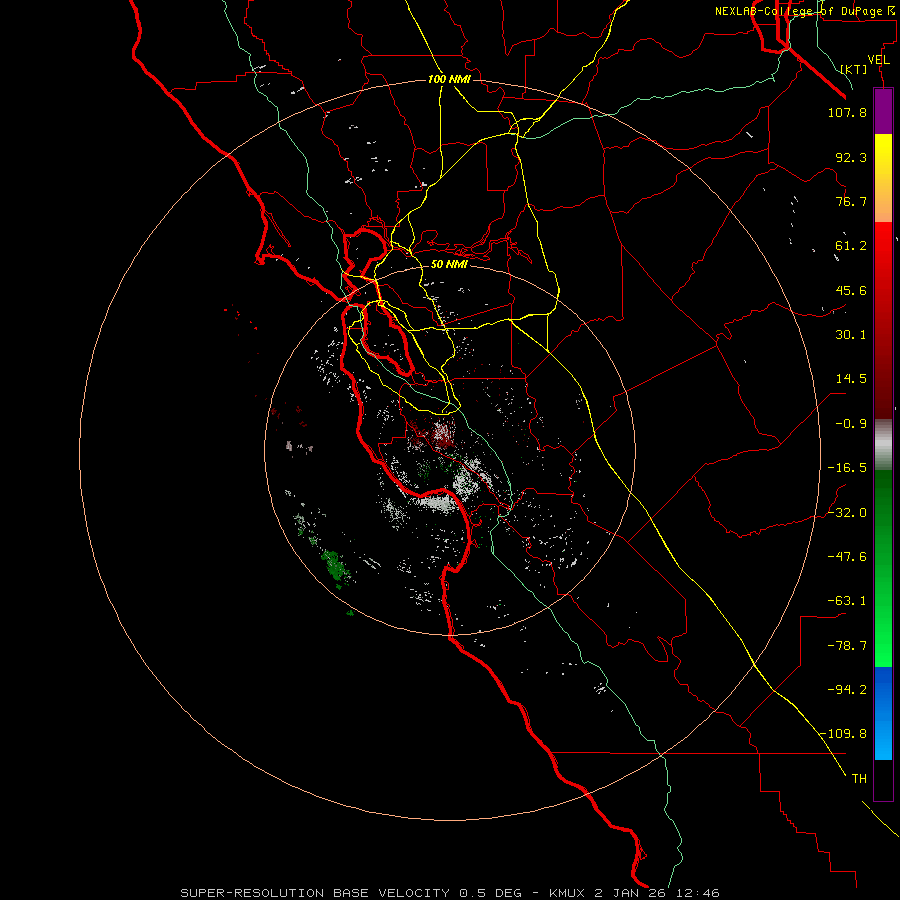Image resolution: width=900 pixels, height=900 pixels.
Task: Click the 92.3 legend value
Action: tap(851, 157)
